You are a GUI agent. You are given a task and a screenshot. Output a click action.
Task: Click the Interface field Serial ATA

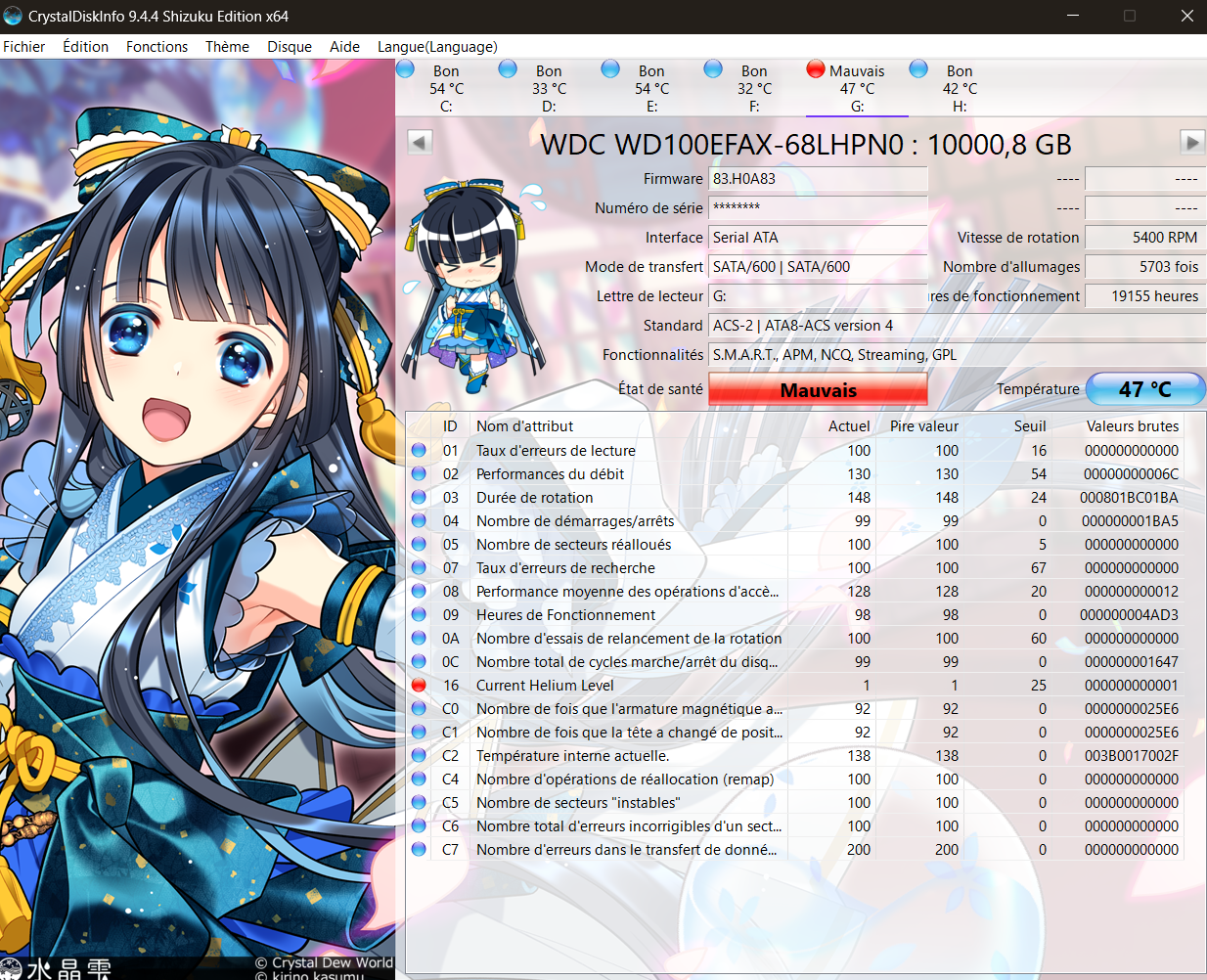point(818,238)
